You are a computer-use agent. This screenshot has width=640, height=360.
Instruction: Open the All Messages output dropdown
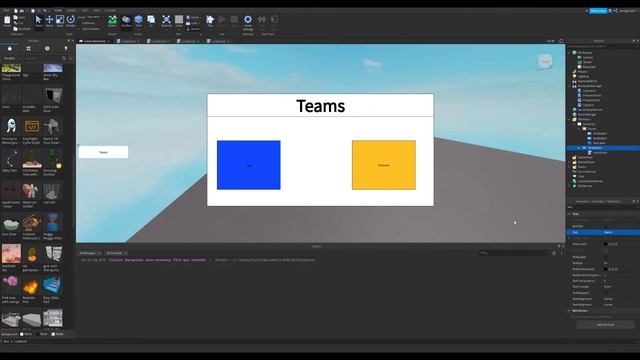[89, 253]
